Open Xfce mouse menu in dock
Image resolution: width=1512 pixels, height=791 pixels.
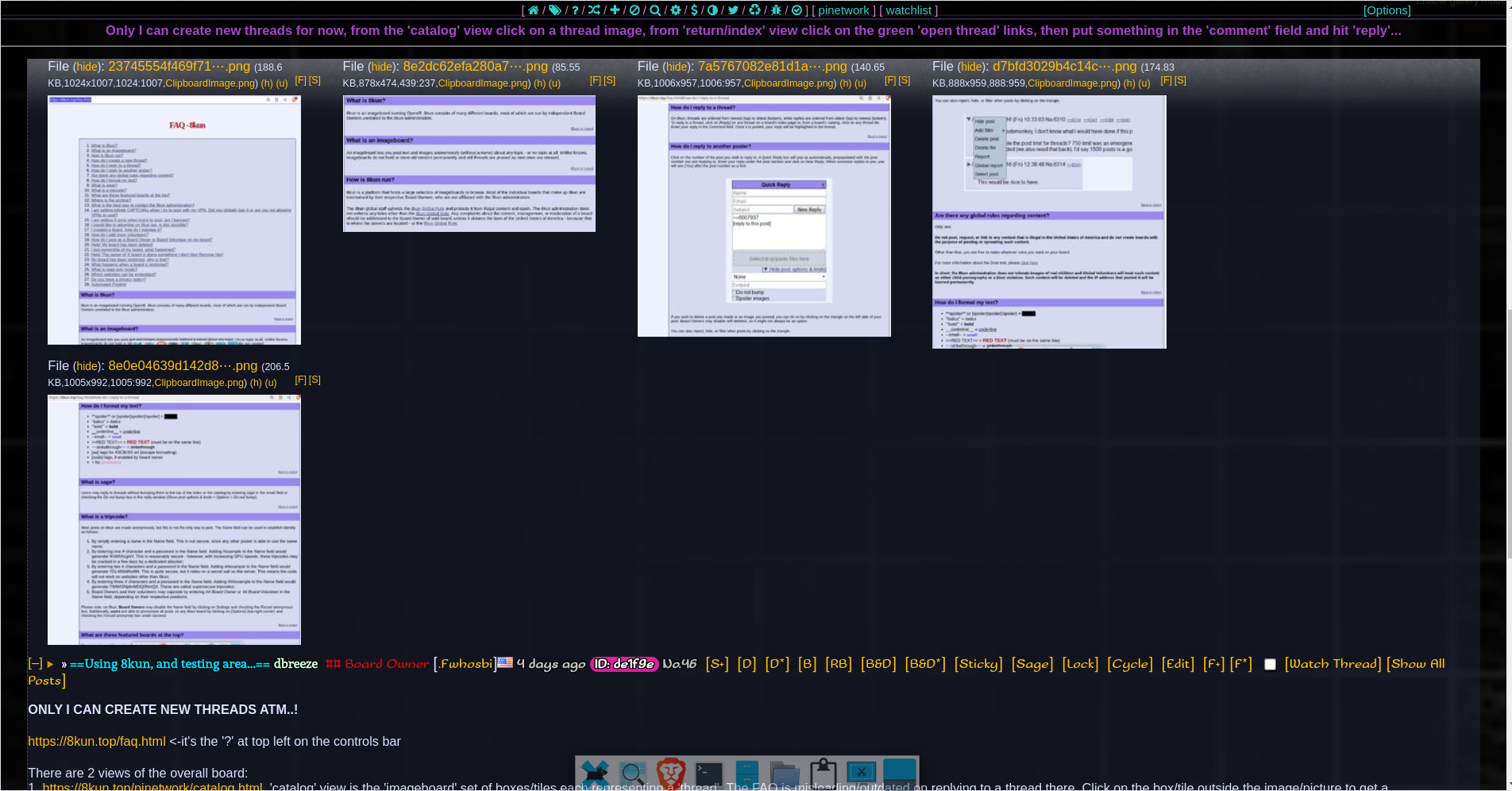(595, 774)
